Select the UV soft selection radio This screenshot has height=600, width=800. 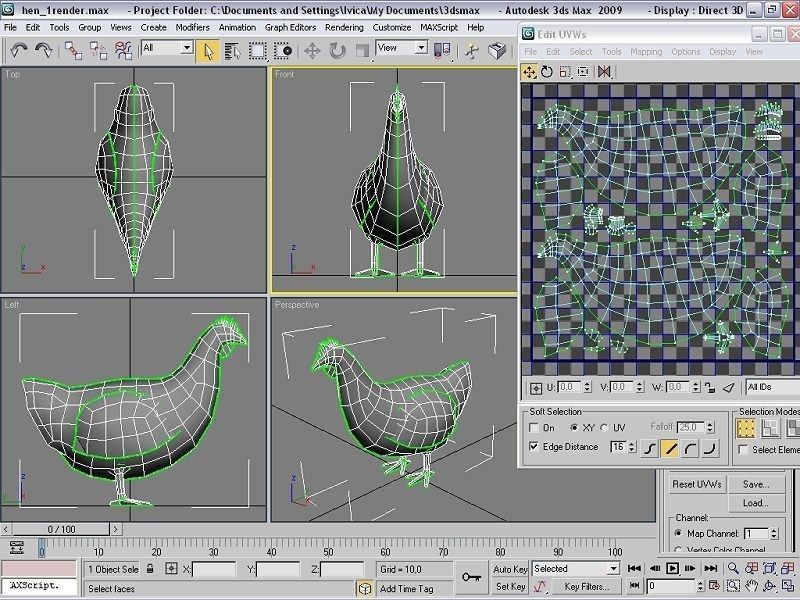(605, 428)
